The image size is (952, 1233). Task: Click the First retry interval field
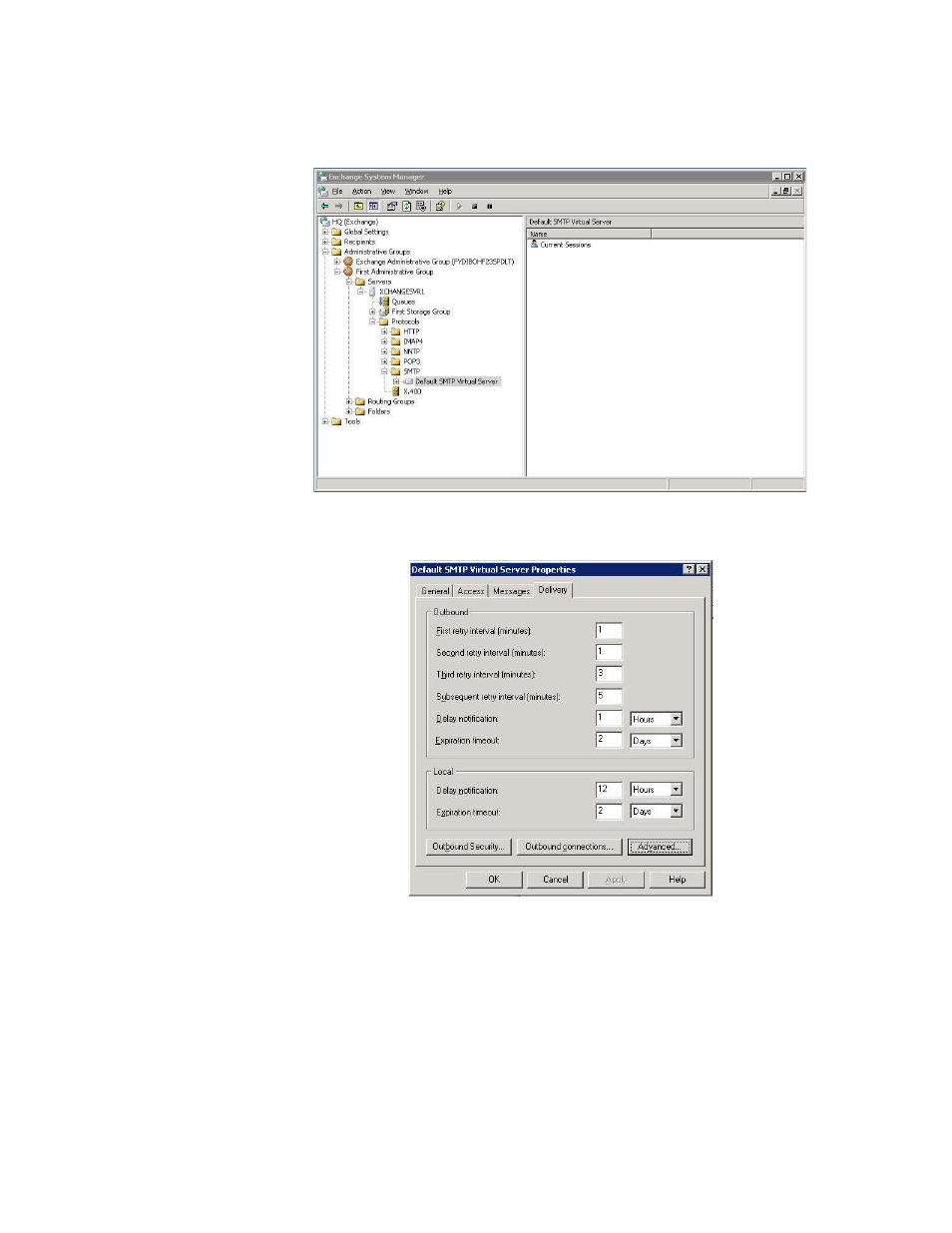tap(609, 630)
